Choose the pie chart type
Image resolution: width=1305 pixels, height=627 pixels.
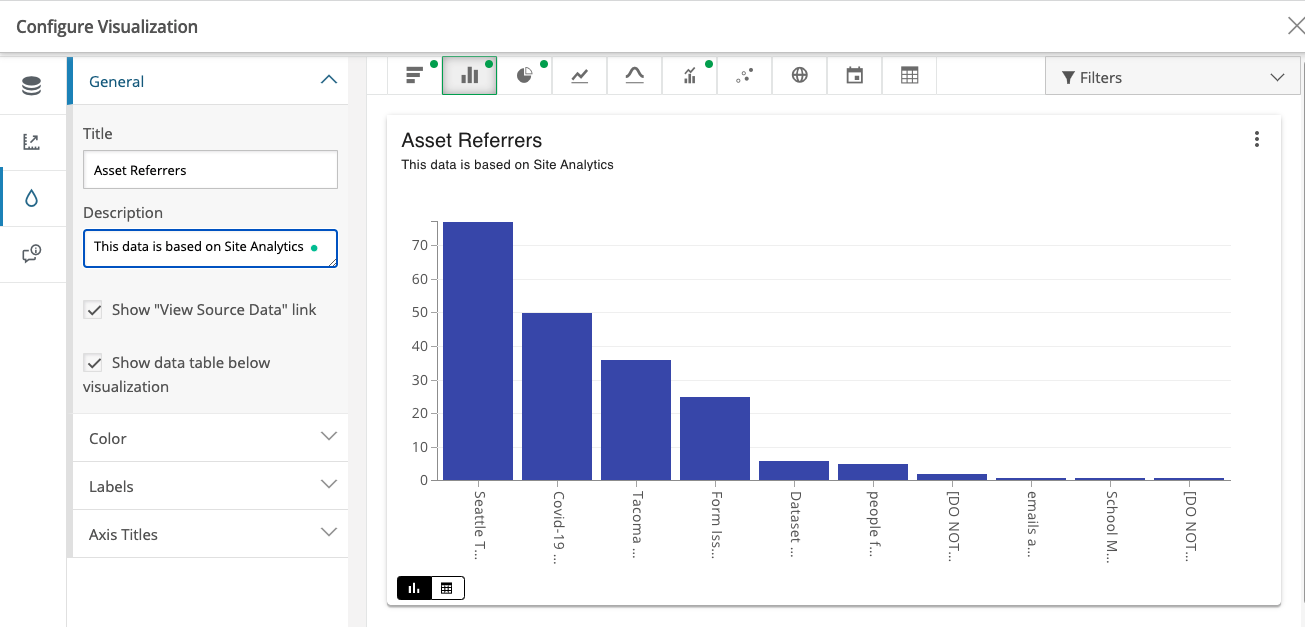(525, 75)
